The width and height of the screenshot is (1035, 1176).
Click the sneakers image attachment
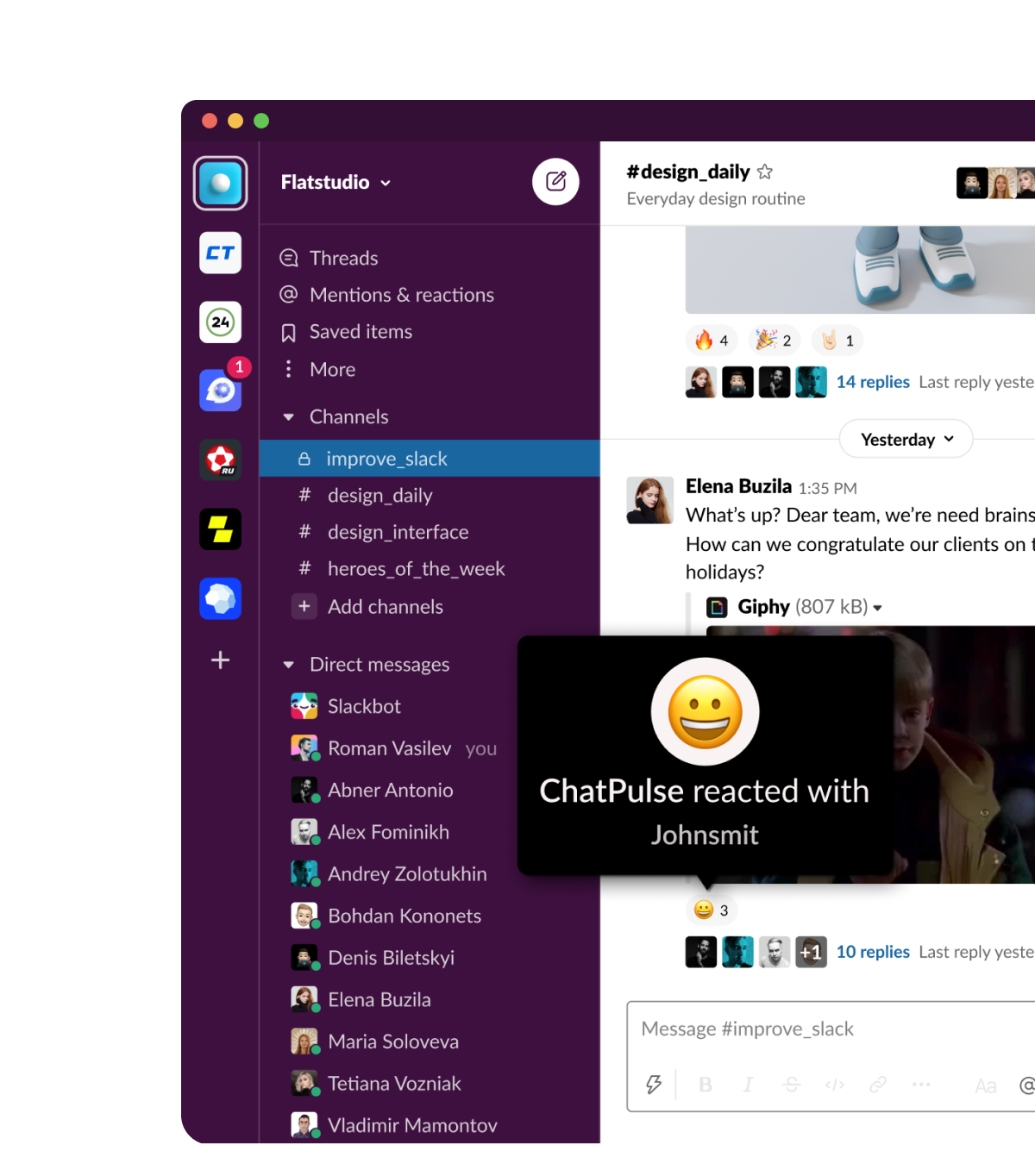pos(860,270)
